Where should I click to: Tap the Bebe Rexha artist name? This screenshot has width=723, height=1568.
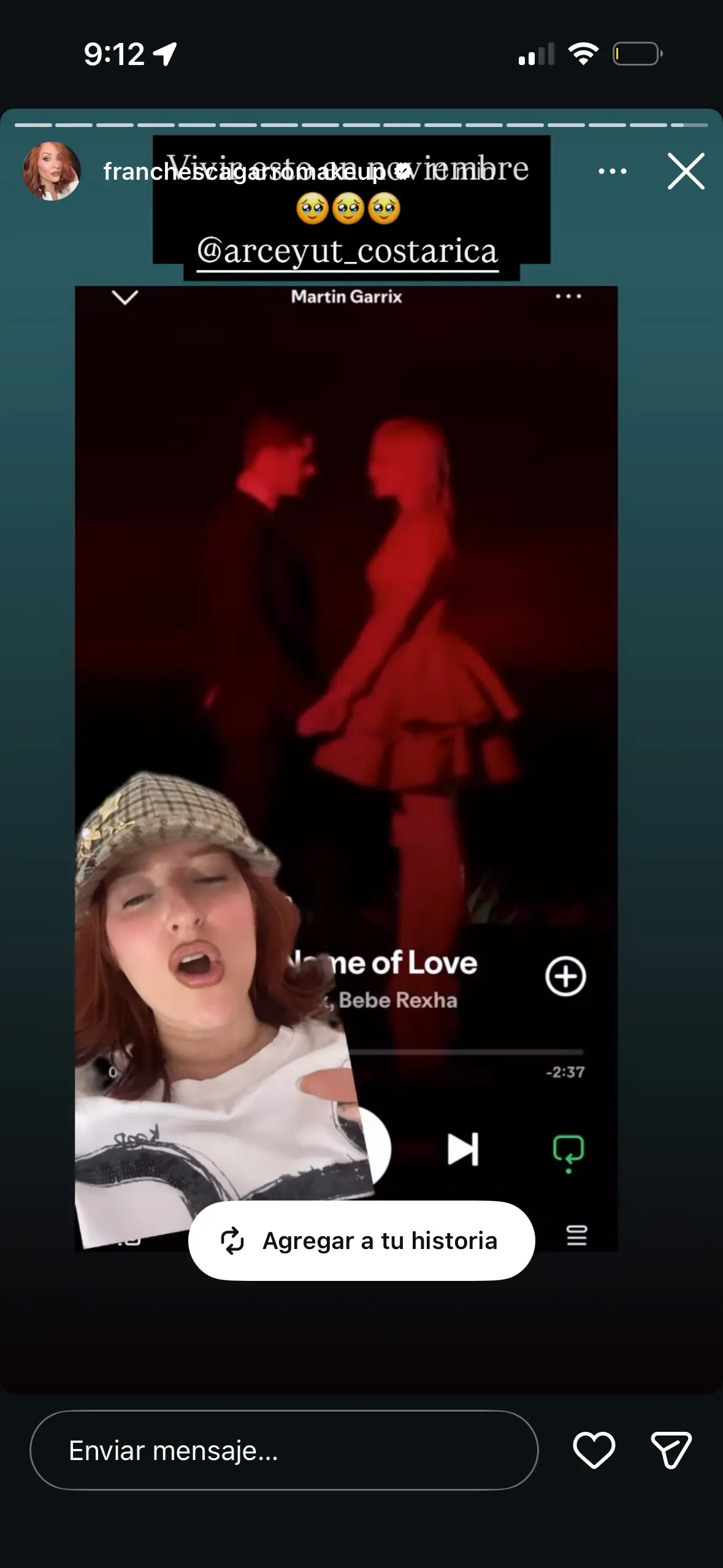[397, 1001]
